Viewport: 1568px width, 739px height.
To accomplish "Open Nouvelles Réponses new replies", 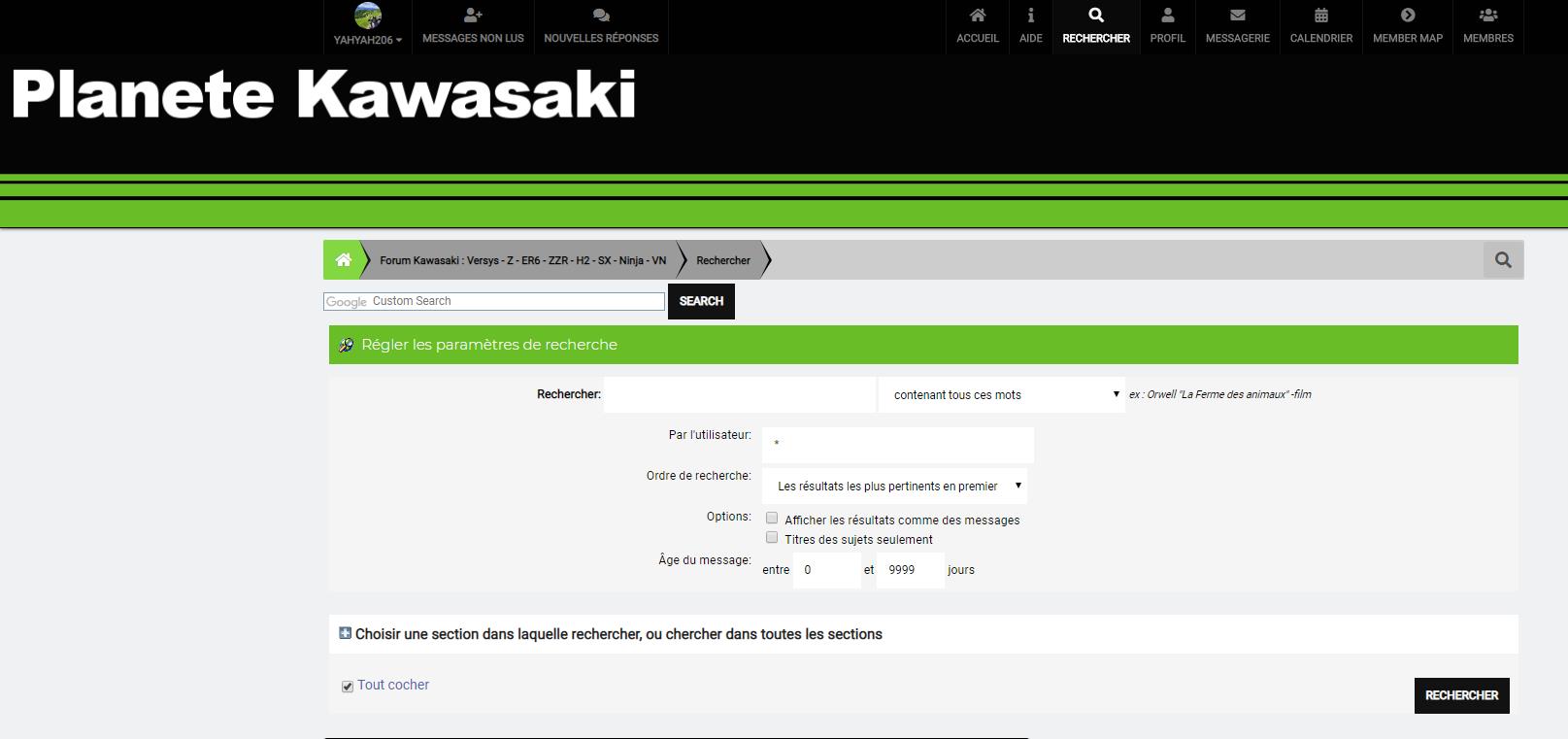I will [x=601, y=27].
